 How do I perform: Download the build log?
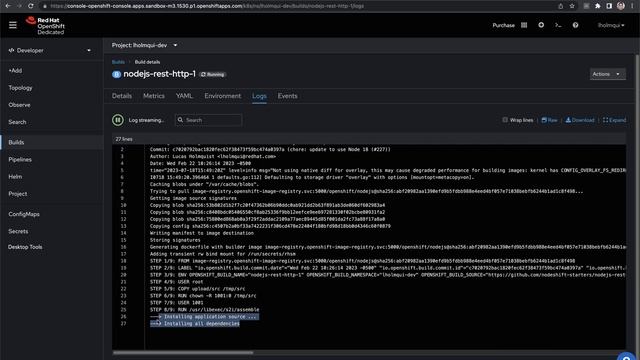coord(580,120)
